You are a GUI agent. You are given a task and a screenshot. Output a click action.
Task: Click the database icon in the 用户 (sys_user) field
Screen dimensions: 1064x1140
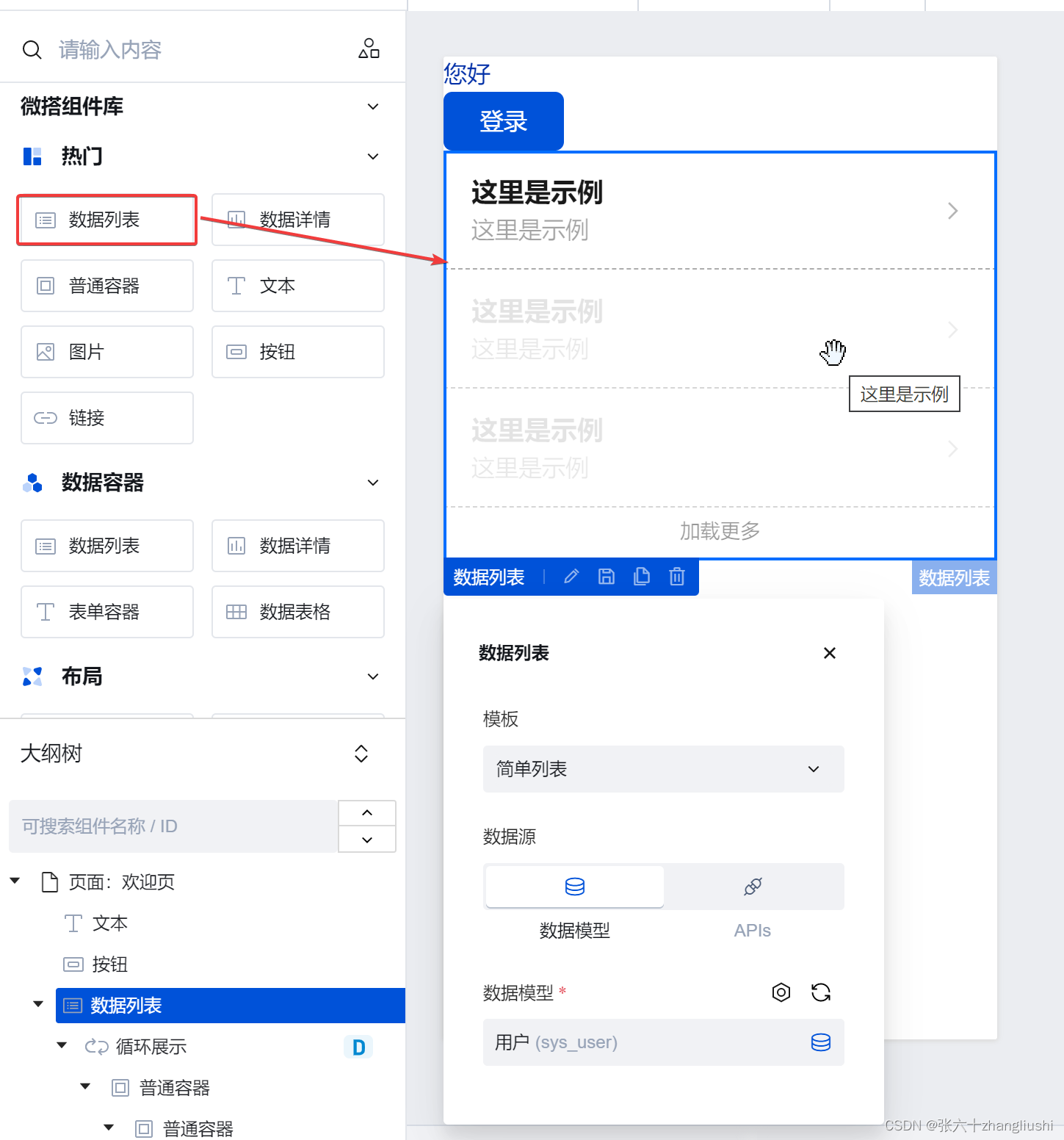coord(821,1042)
